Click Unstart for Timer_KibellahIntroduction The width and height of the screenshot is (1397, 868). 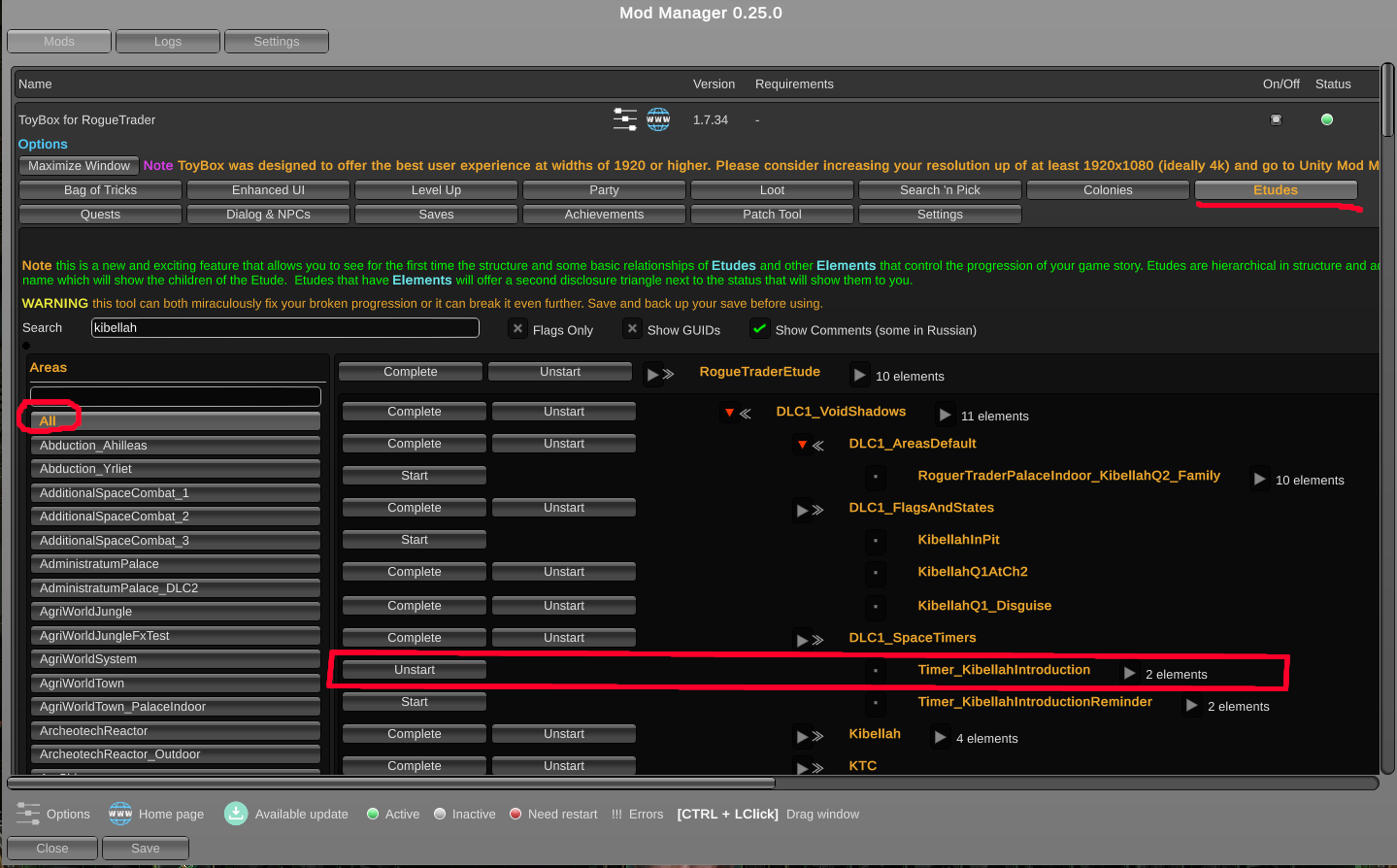(x=415, y=670)
